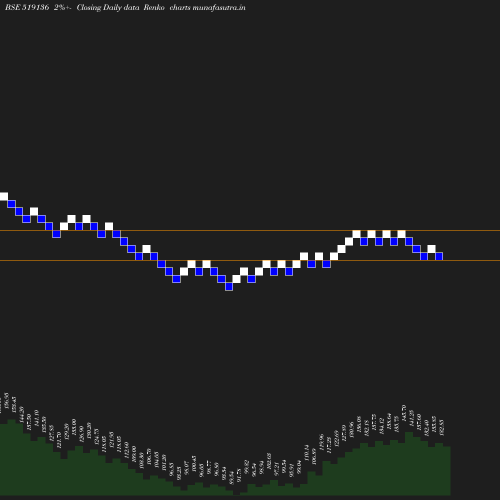Click the '110.14' price label

(306, 453)
